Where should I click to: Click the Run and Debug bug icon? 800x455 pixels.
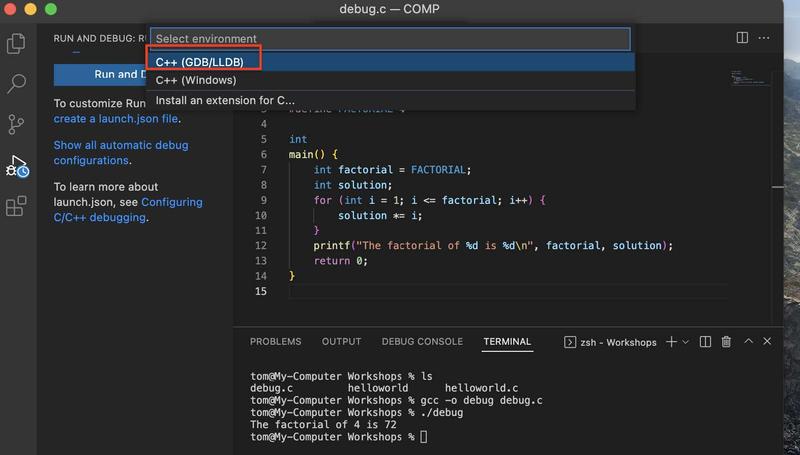pos(17,166)
